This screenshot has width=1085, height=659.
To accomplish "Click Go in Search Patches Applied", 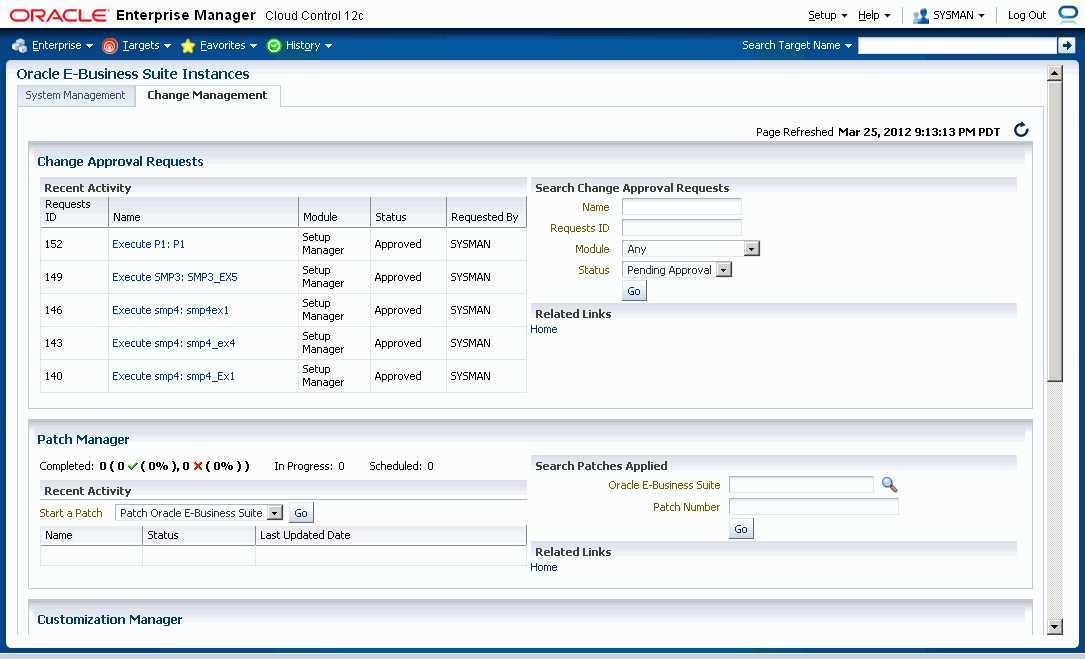I will [x=741, y=530].
